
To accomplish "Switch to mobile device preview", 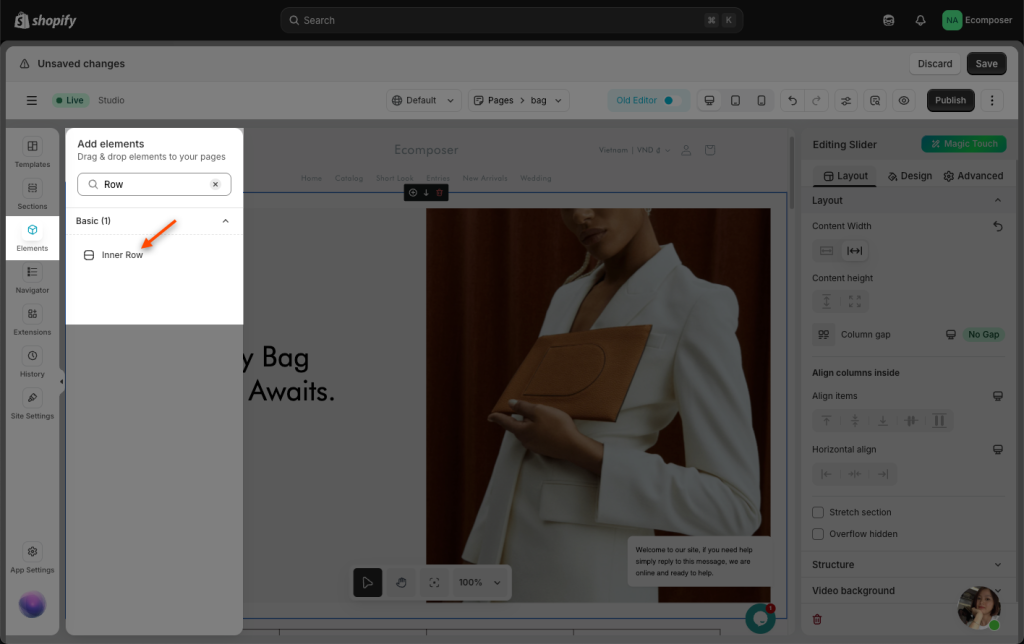I will (x=761, y=100).
